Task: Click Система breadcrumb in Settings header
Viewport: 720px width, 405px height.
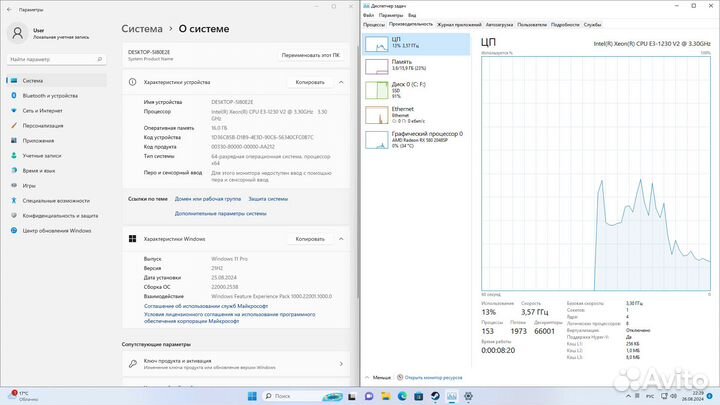Action: coord(142,28)
